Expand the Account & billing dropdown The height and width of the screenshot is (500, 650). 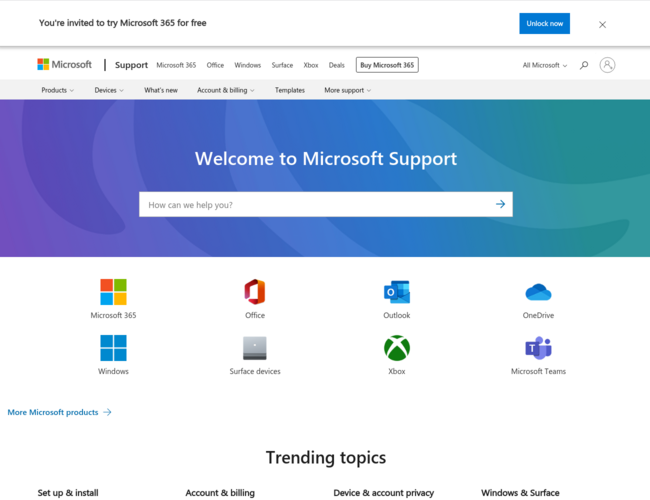pos(226,90)
